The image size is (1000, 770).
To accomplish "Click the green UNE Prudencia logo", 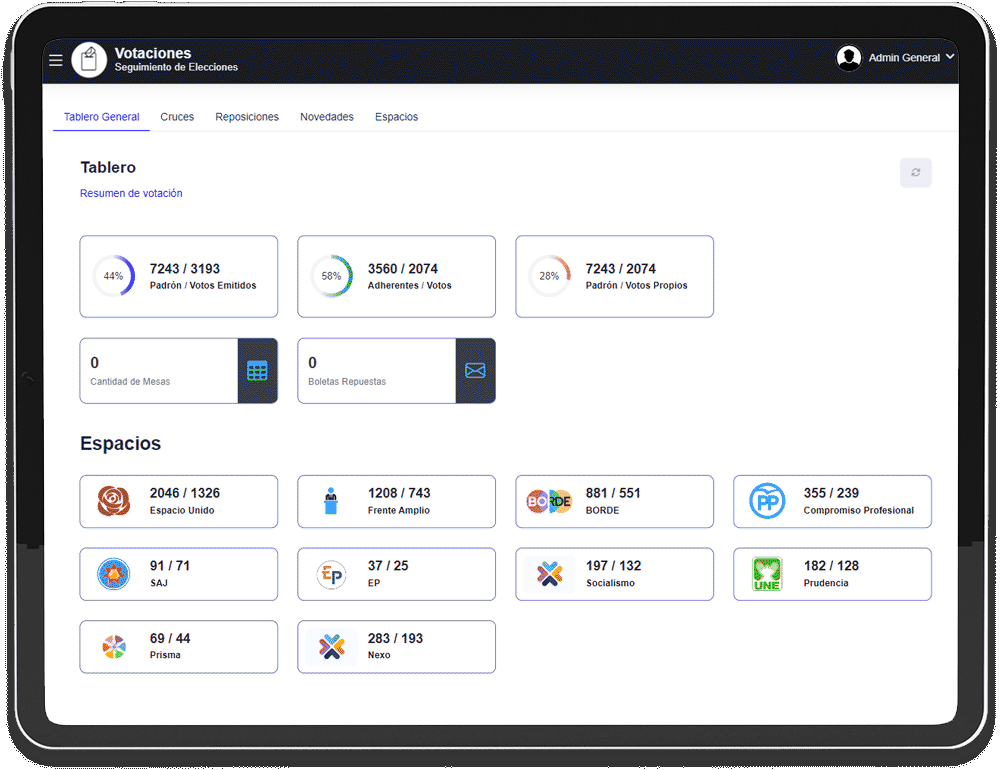I will click(x=767, y=574).
